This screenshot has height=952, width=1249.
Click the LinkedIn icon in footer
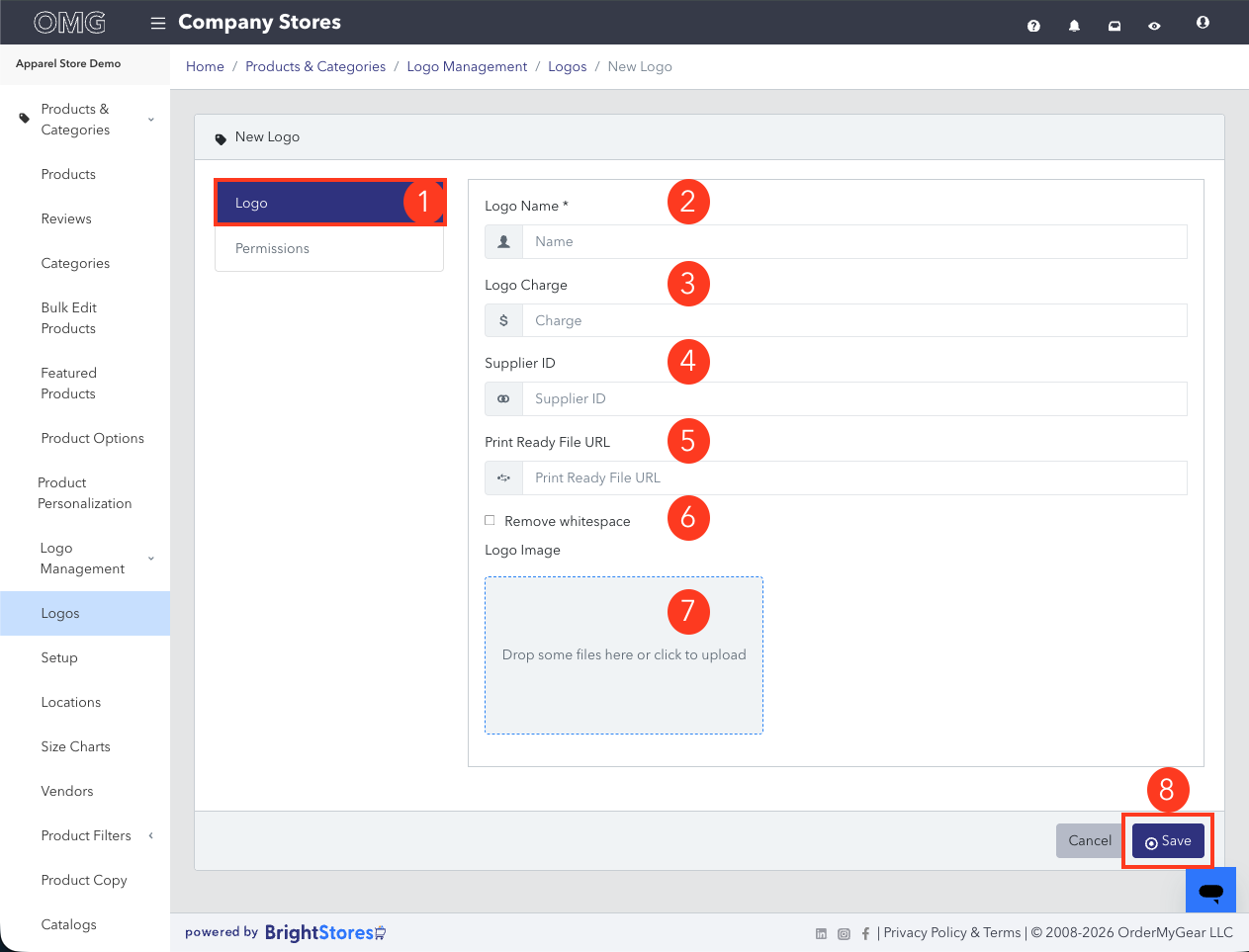click(x=821, y=933)
